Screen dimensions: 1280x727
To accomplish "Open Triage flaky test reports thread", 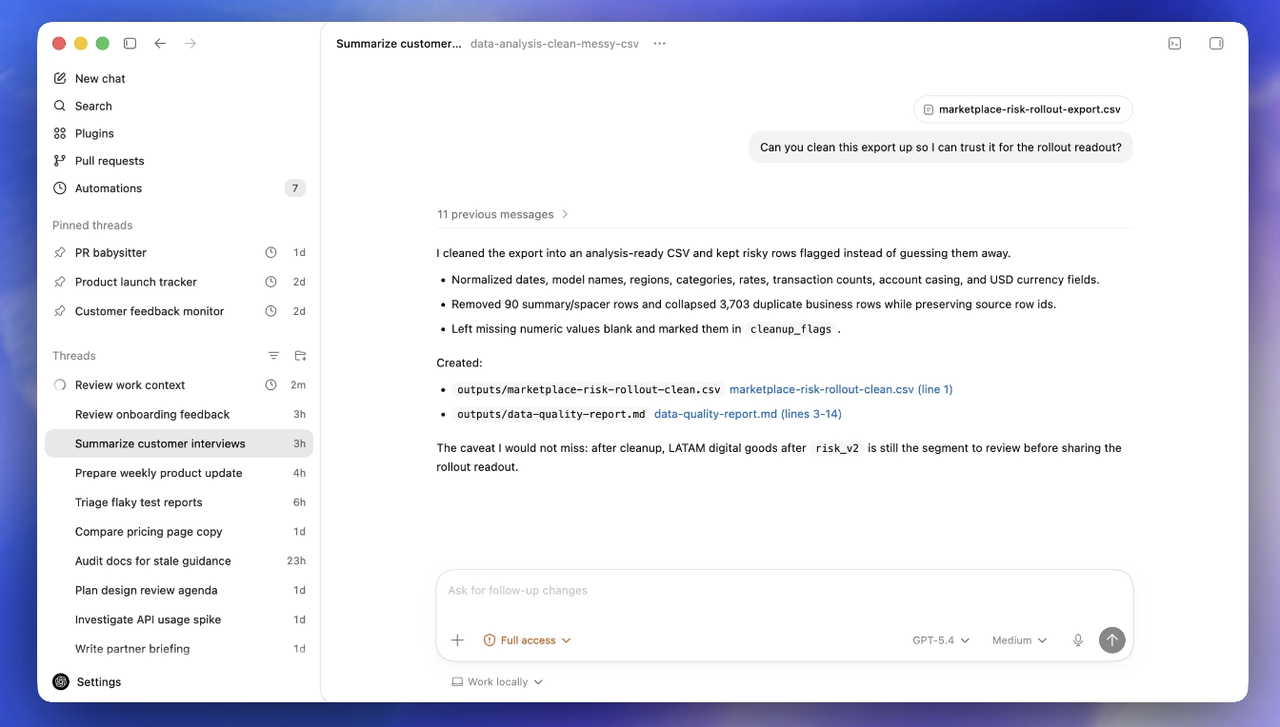I will [179, 502].
